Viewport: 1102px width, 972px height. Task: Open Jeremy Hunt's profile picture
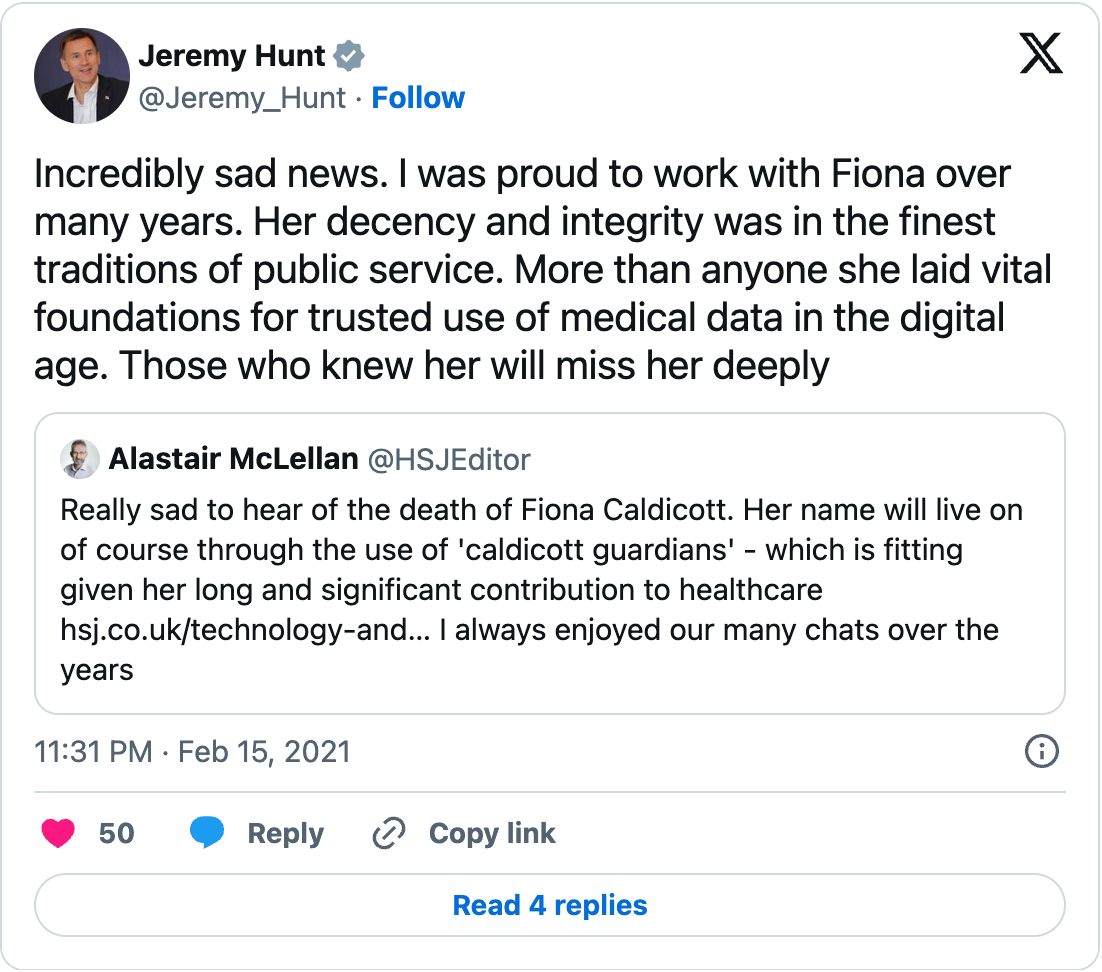82,76
